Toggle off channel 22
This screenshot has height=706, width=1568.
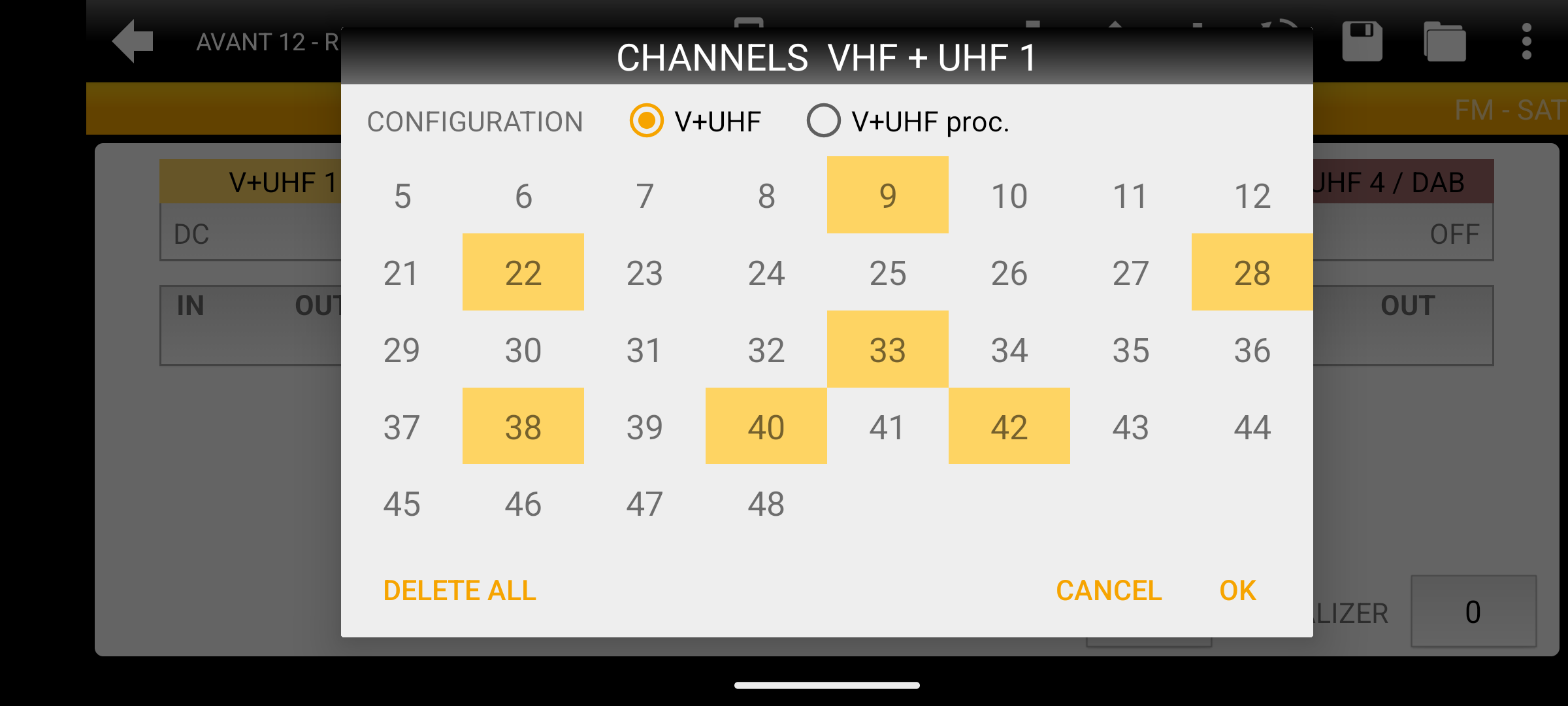click(523, 273)
